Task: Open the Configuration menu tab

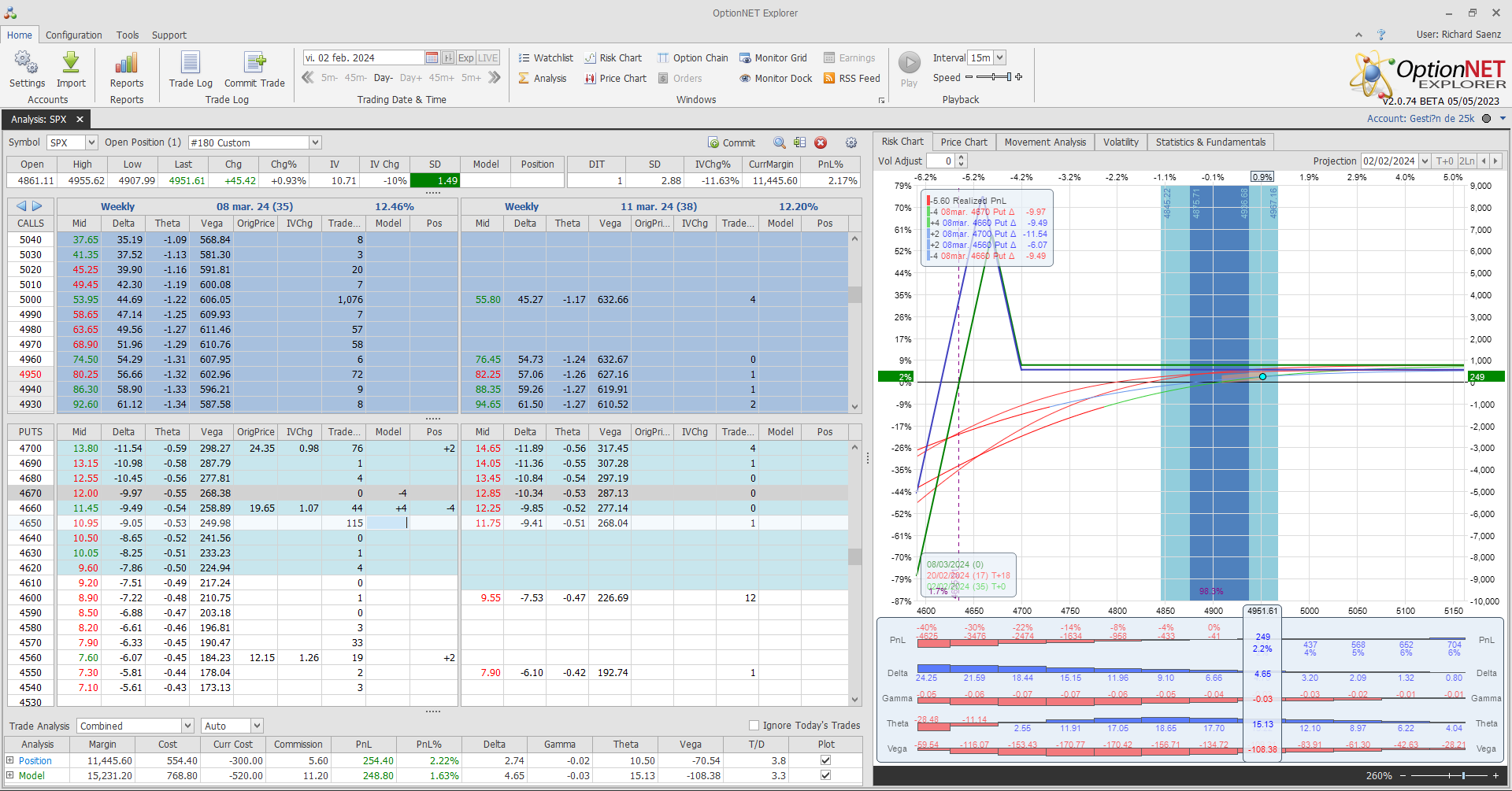Action: 73,35
